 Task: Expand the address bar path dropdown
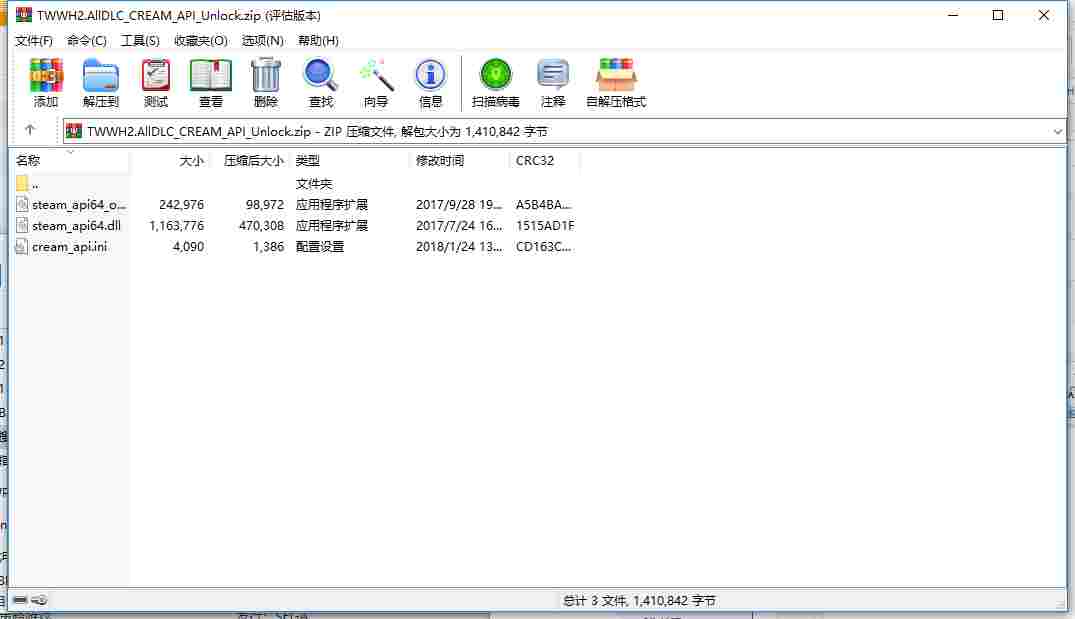click(x=1057, y=131)
